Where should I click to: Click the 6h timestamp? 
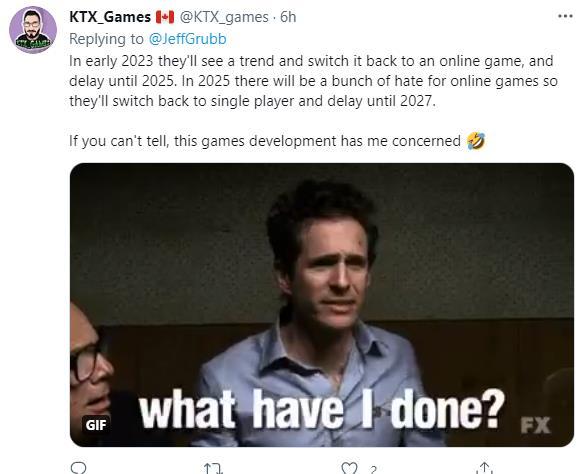(288, 17)
